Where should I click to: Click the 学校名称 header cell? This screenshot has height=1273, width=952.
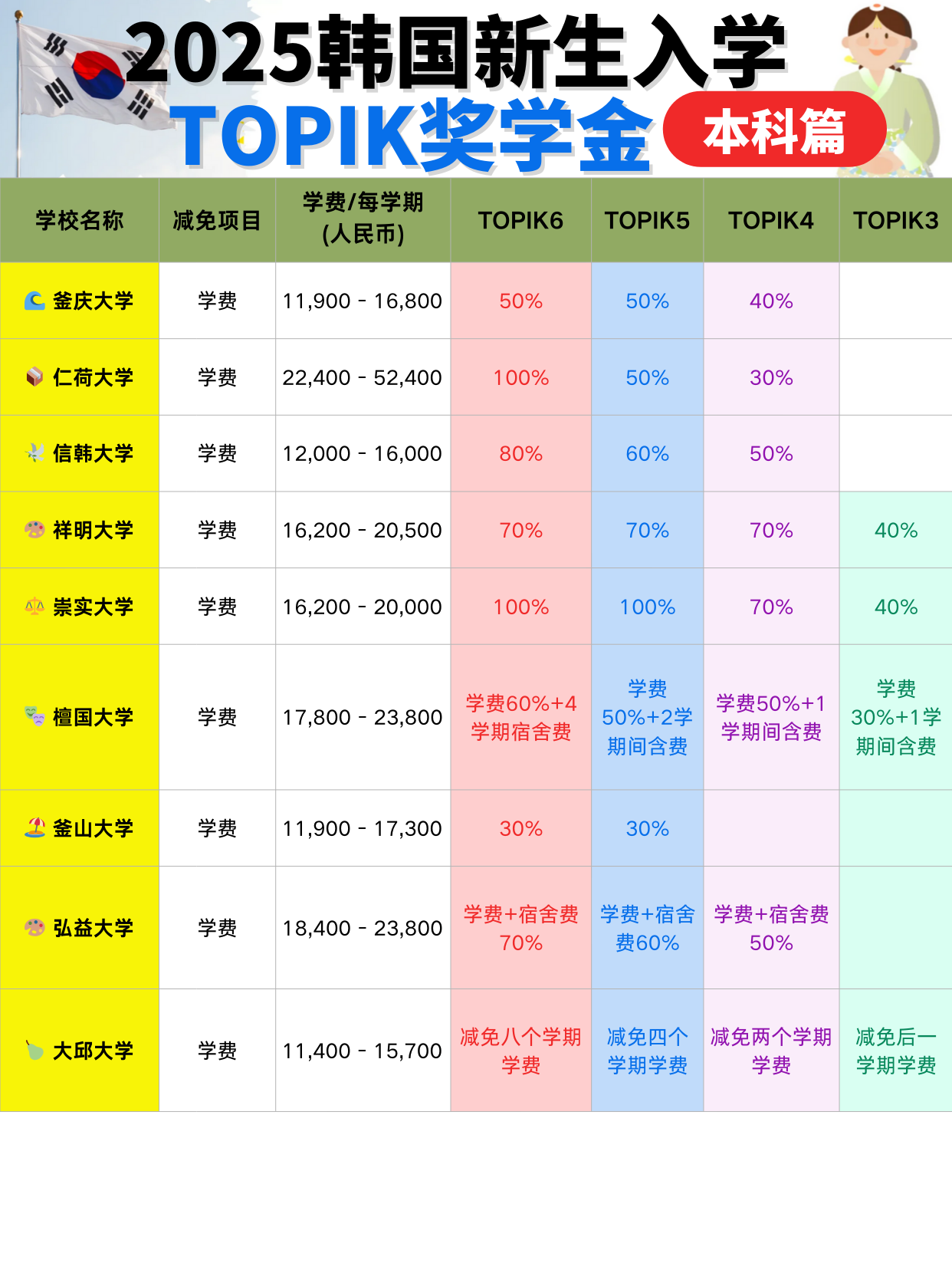click(80, 221)
